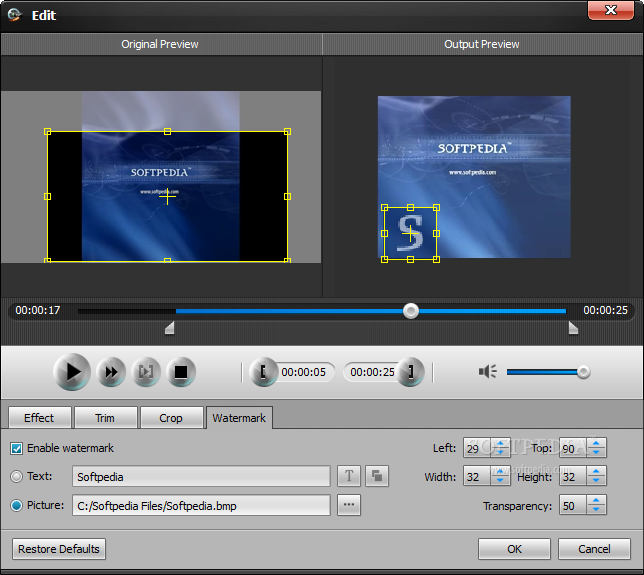The image size is (644, 575).
Task: Decrease the Top value with down arrow
Action: pyautogui.click(x=596, y=452)
